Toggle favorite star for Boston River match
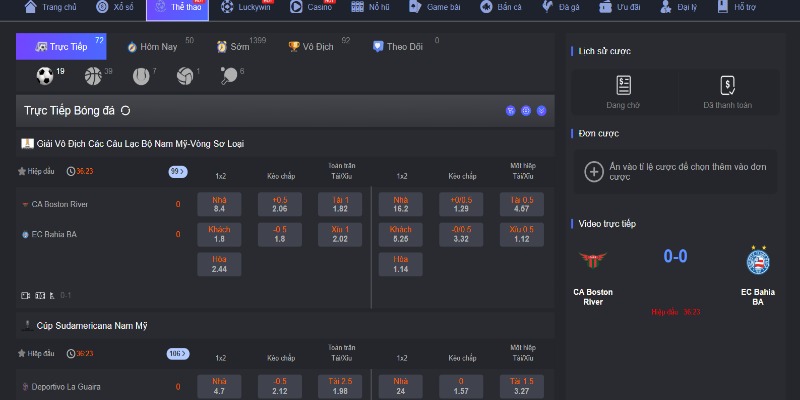Viewport: 800px width, 400px height. 22,171
